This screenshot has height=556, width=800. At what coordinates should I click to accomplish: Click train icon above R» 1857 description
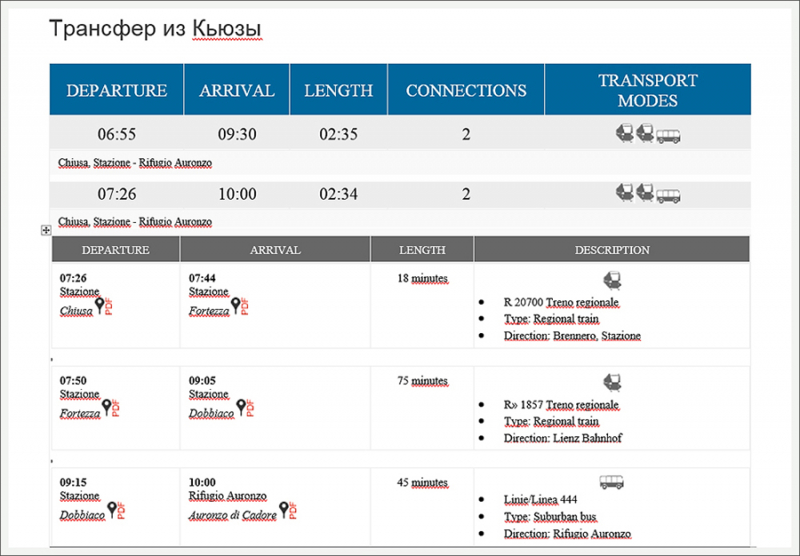point(612,383)
